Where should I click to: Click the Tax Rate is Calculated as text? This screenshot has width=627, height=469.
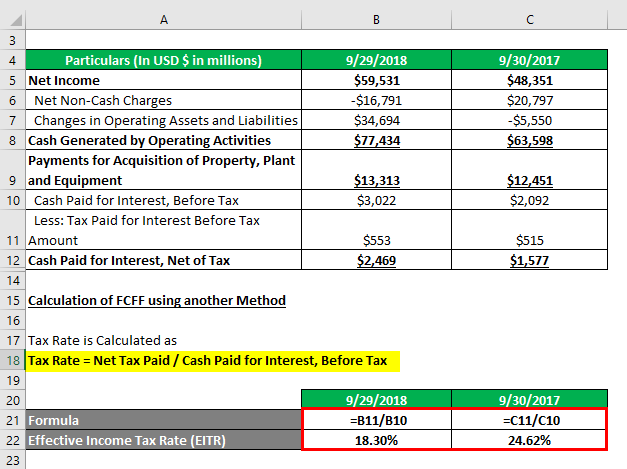(x=102, y=340)
